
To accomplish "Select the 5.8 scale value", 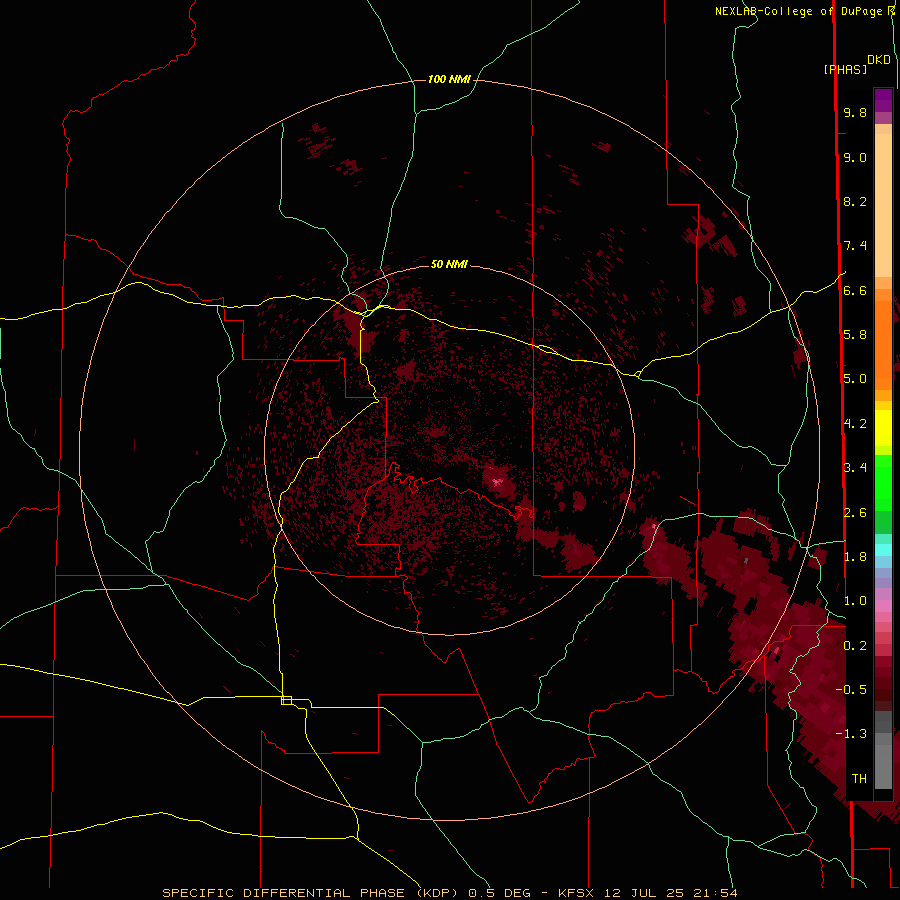I will 855,334.
